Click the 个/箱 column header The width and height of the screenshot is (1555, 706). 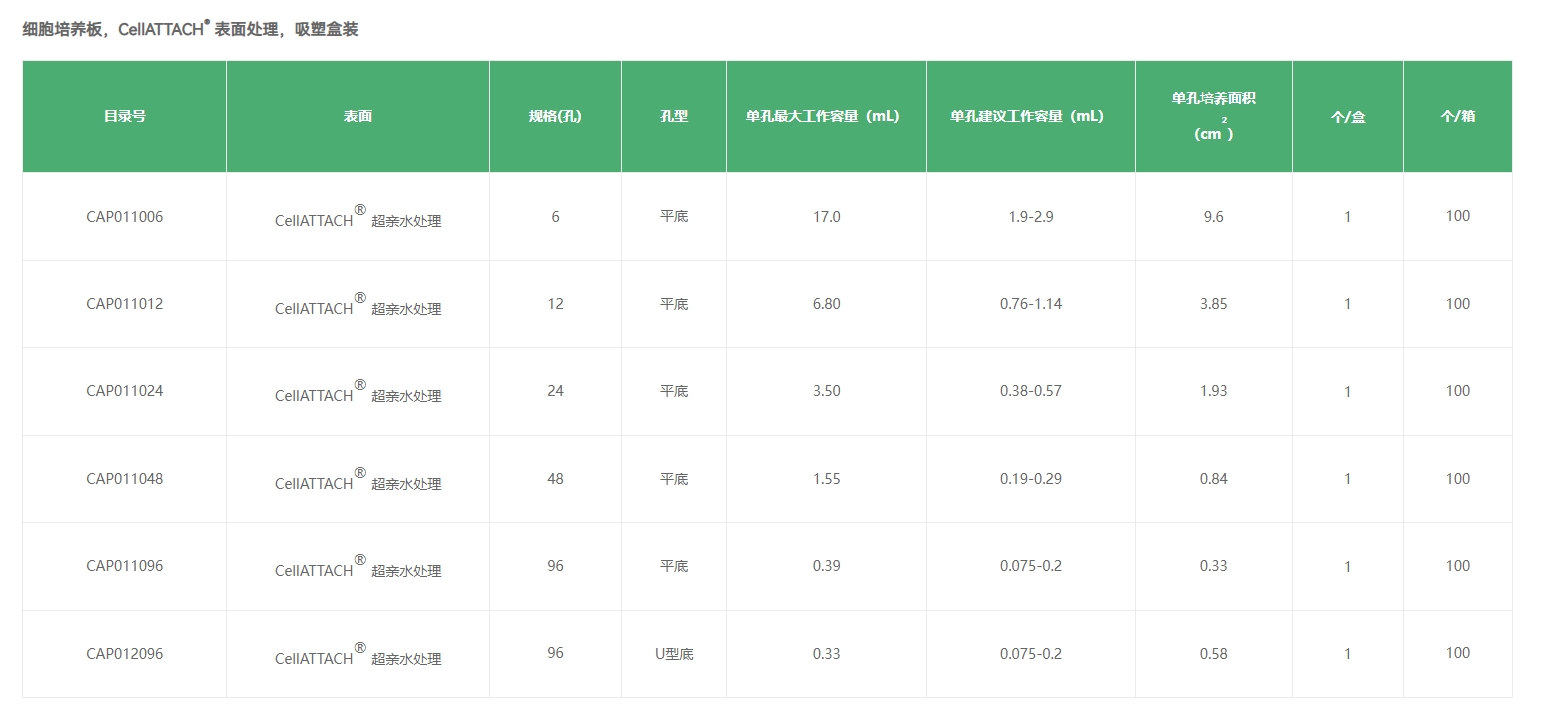[x=1457, y=116]
